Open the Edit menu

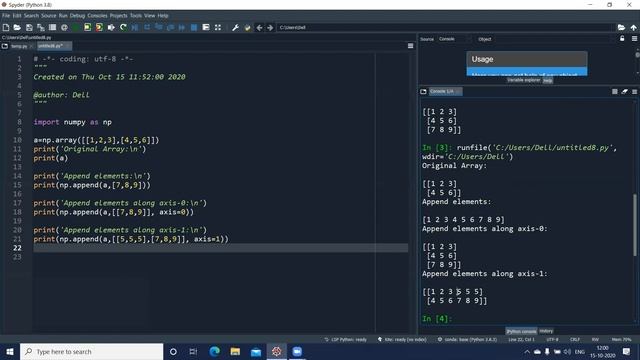click(17, 16)
